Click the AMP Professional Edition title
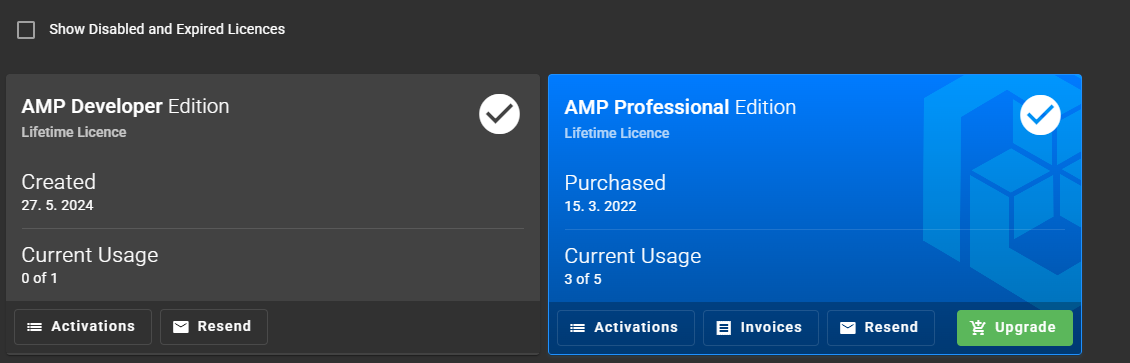 tap(680, 107)
